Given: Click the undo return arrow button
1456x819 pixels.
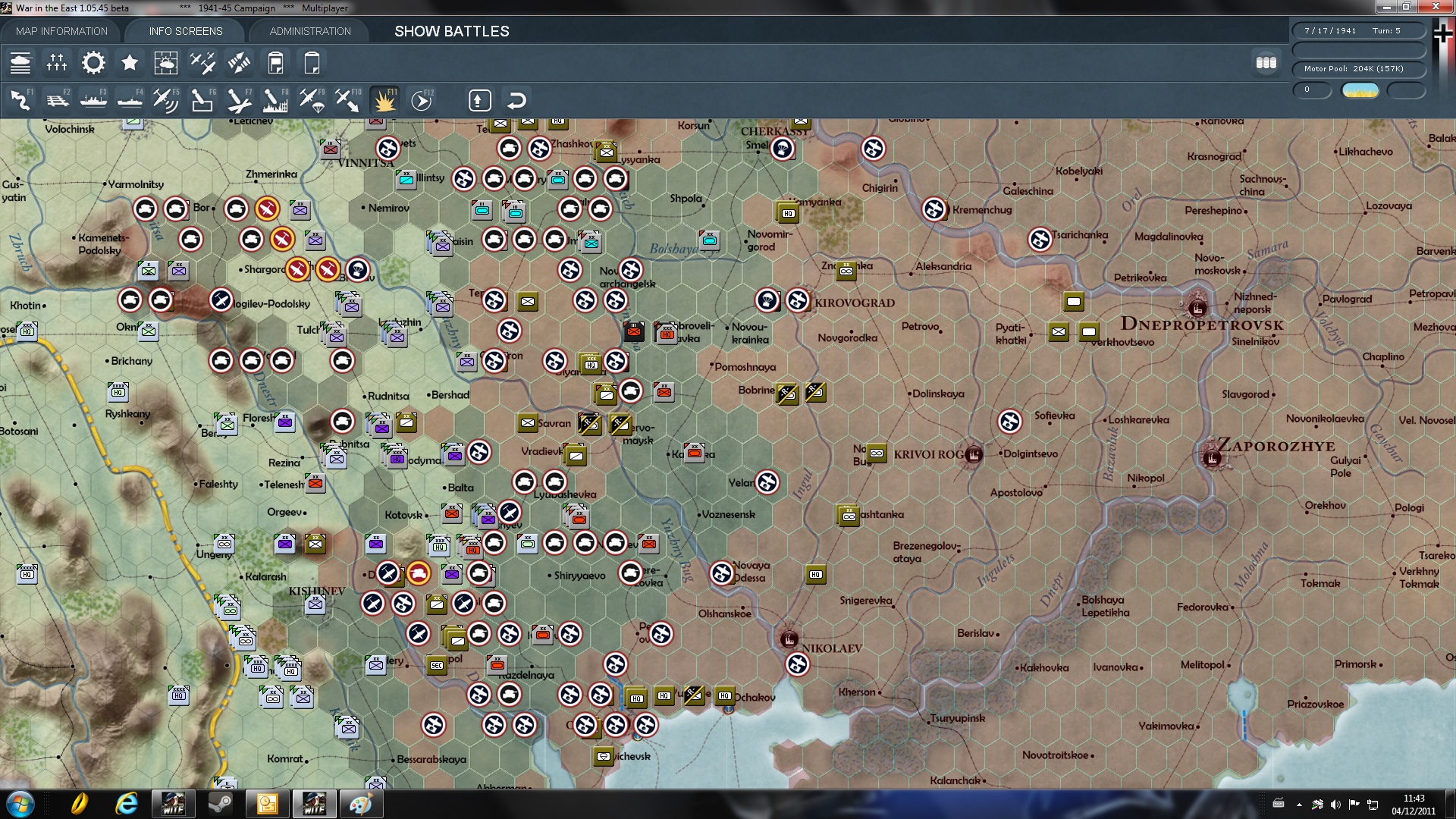Looking at the screenshot, I should click(516, 100).
